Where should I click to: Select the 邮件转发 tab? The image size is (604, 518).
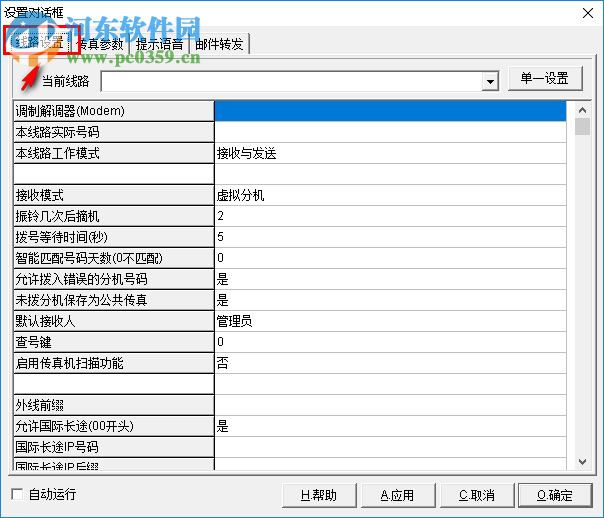[x=219, y=45]
